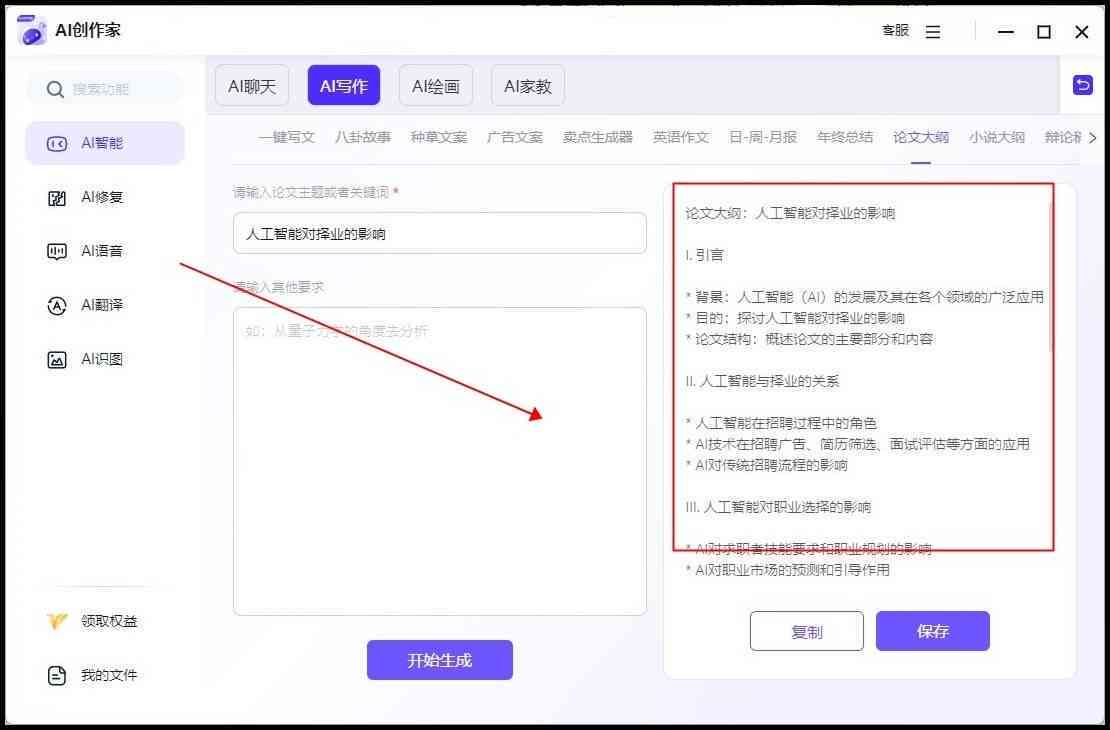Image resolution: width=1110 pixels, height=730 pixels.
Task: Click the search magnifier icon
Action: pos(55,89)
